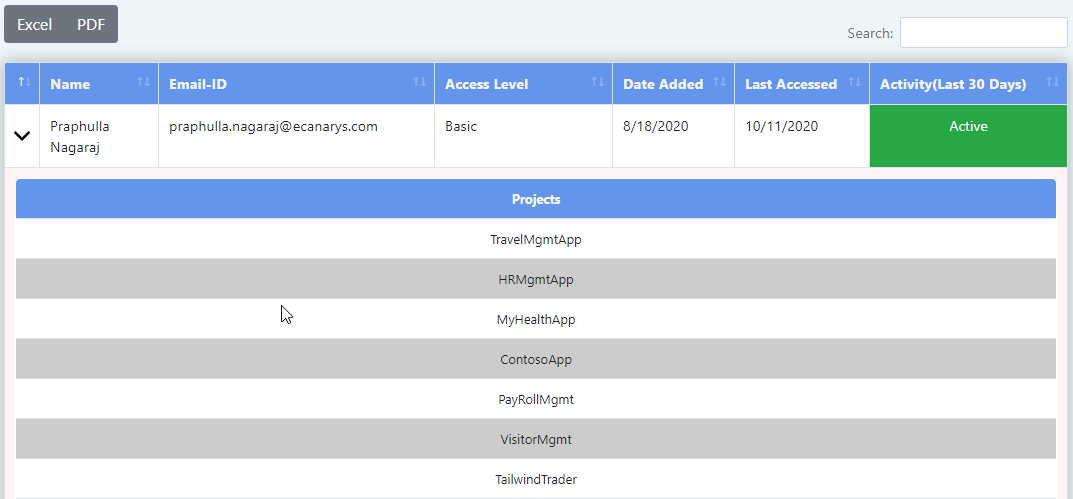Click the Search: label
Viewport: 1073px width, 499px height.
[x=870, y=33]
